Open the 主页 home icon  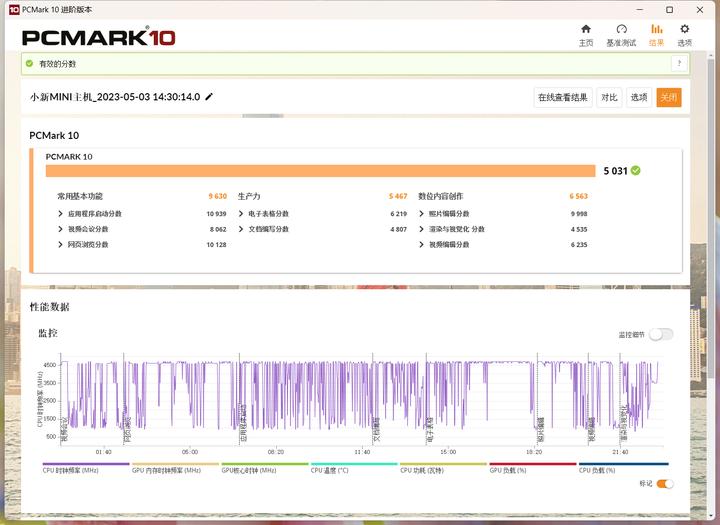click(586, 35)
